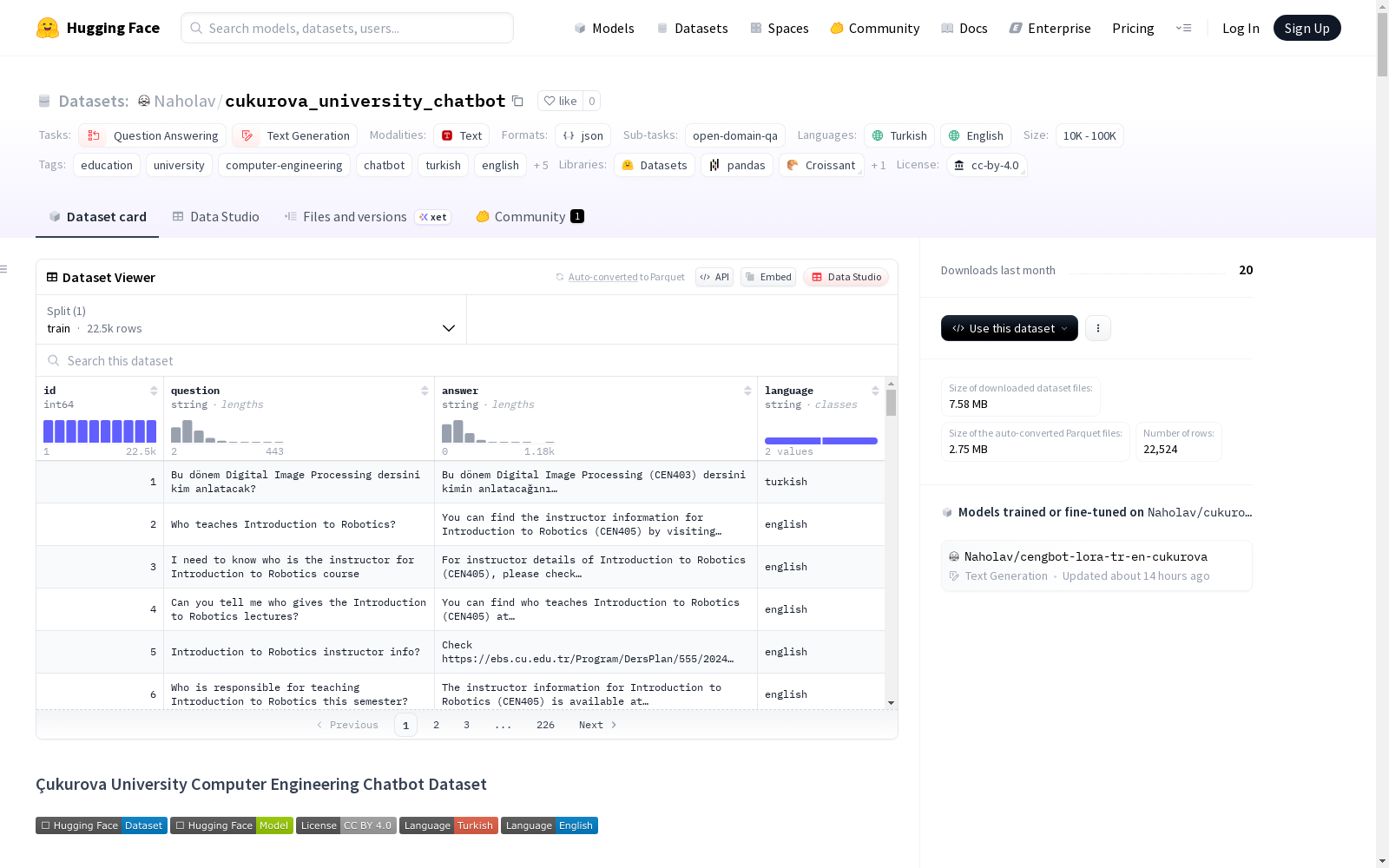Screen dimensions: 1389x868
Task: Open Data Studio from the viewer header
Action: [x=846, y=277]
